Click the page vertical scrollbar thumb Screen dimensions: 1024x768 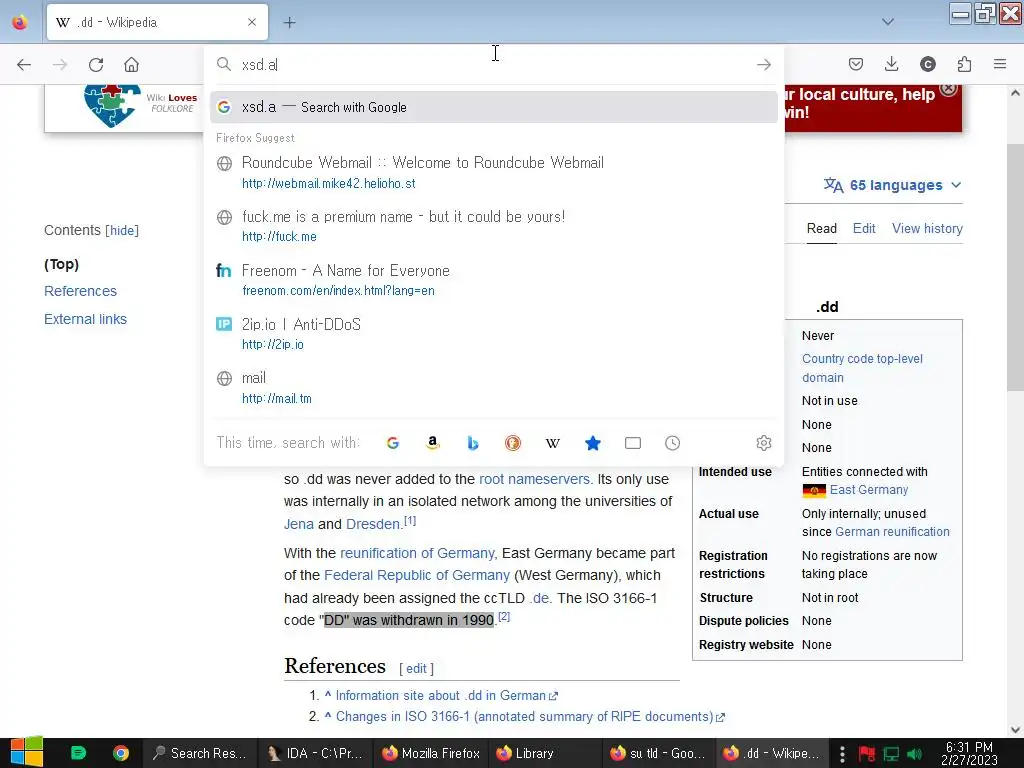(x=1015, y=268)
